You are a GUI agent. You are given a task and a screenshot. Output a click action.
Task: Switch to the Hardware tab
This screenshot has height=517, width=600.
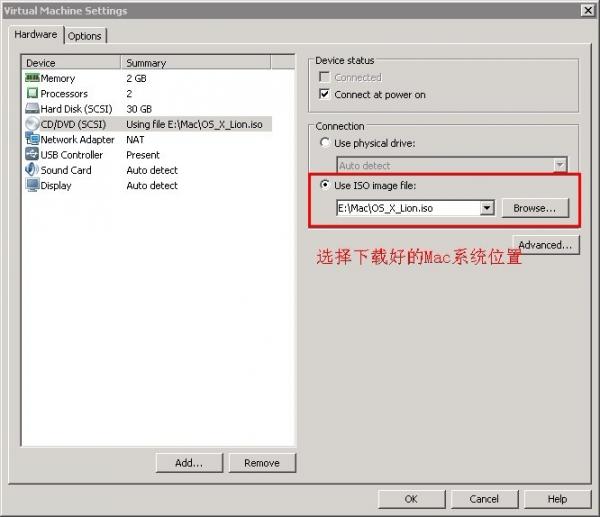tap(36, 34)
